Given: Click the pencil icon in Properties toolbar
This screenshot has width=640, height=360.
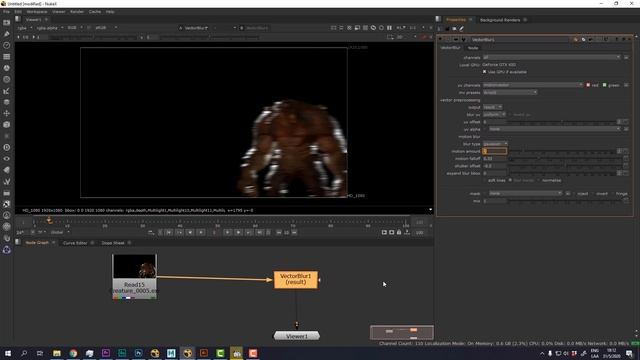Looking at the screenshot, I should click(462, 29).
